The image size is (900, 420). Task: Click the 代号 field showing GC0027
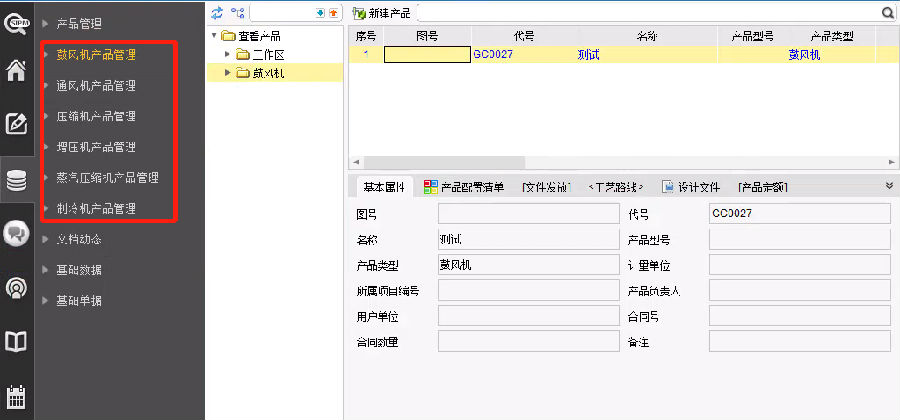coord(800,214)
